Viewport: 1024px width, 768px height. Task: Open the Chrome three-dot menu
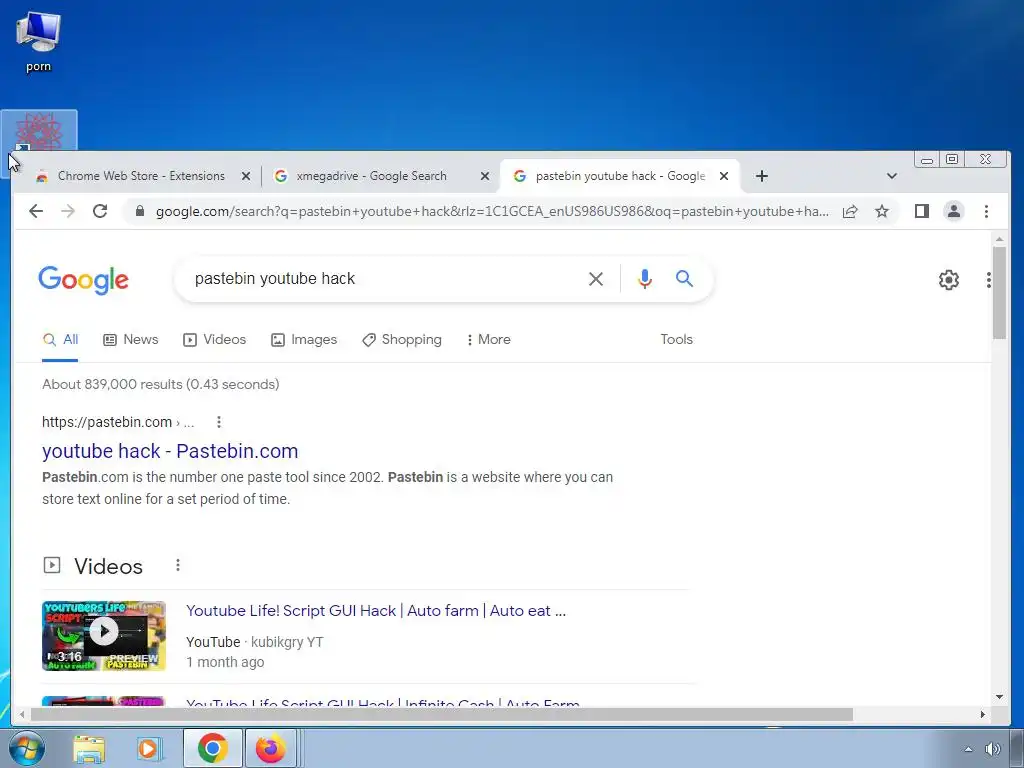point(986,211)
